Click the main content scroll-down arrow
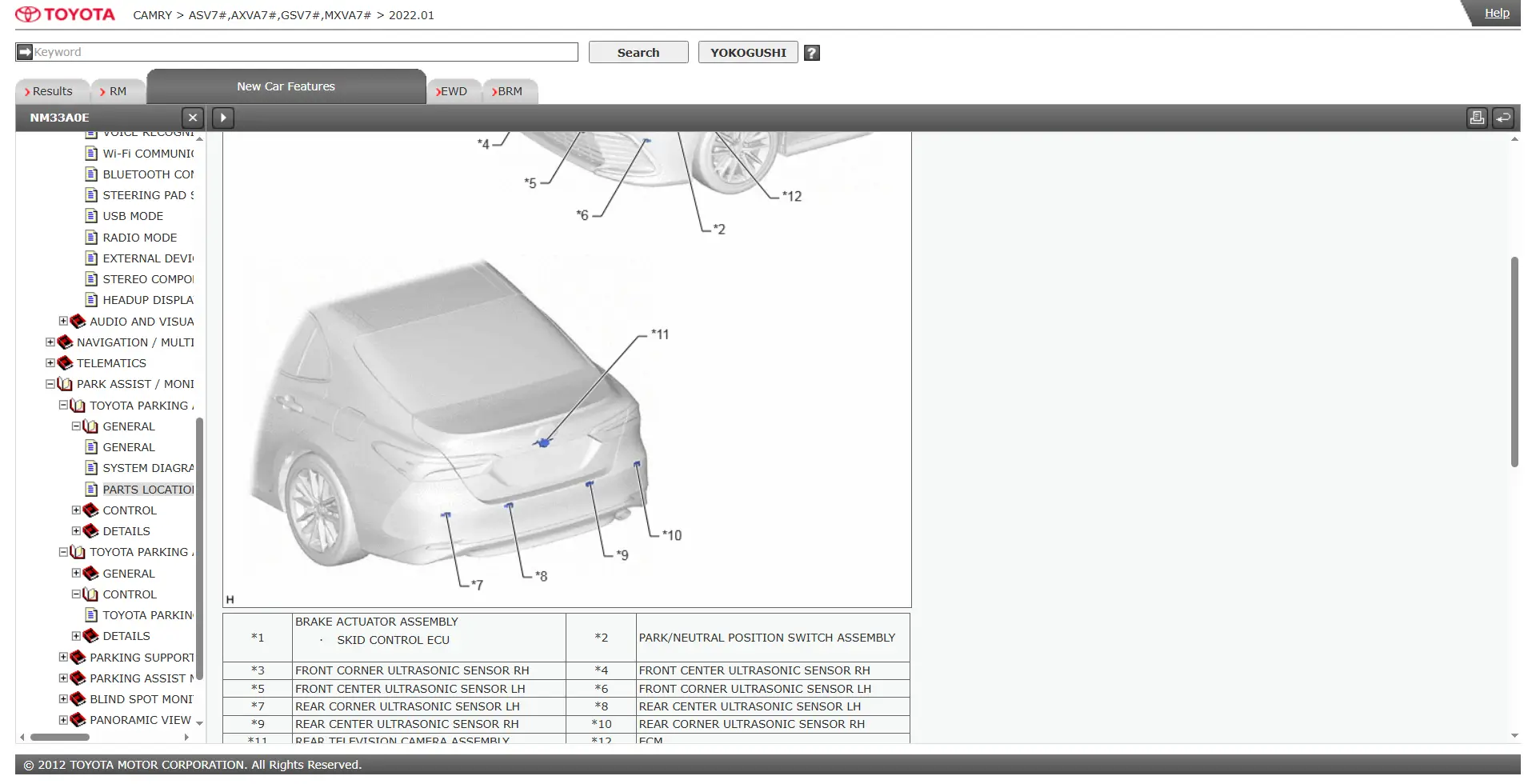The width and height of the screenshot is (1536, 784). pos(1514,736)
